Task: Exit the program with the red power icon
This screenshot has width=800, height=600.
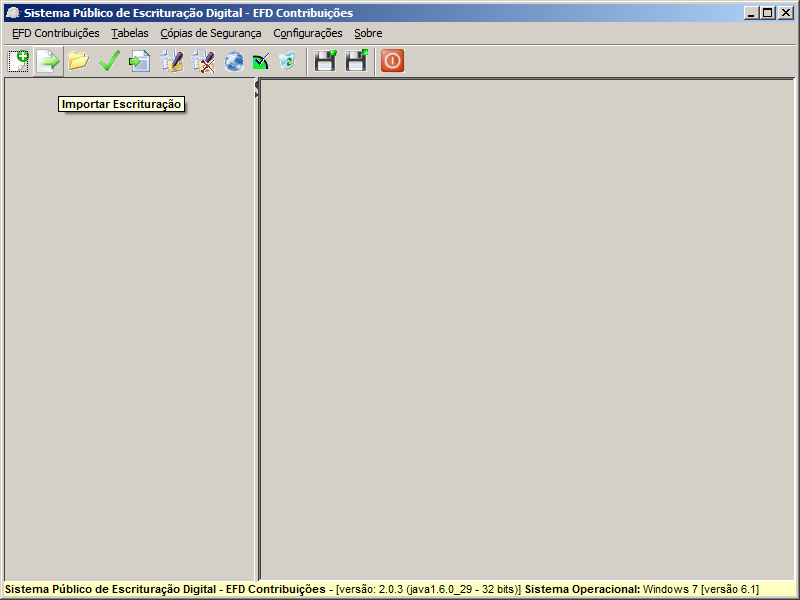Action: tap(392, 61)
